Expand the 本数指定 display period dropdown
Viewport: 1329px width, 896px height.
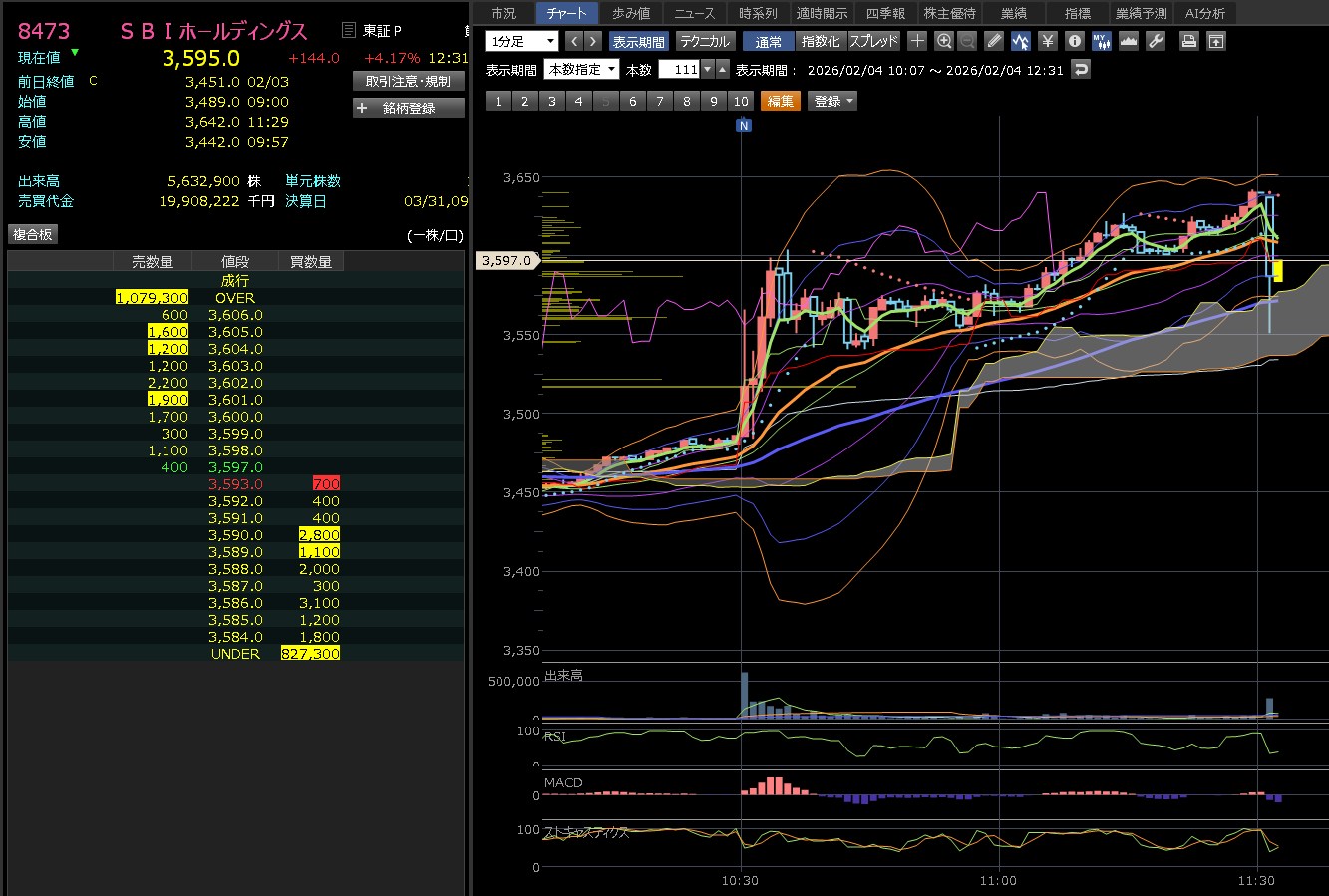[581, 69]
